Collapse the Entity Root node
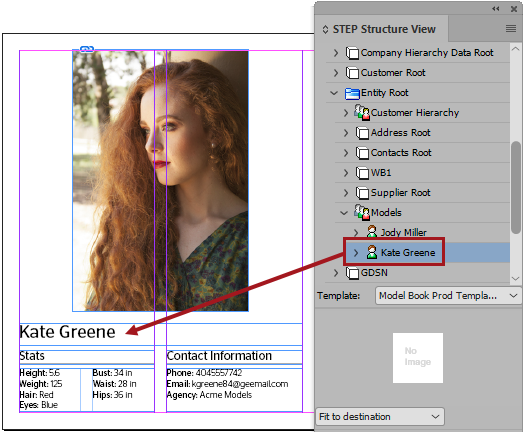Viewport: 526px width, 432px height. pos(334,93)
